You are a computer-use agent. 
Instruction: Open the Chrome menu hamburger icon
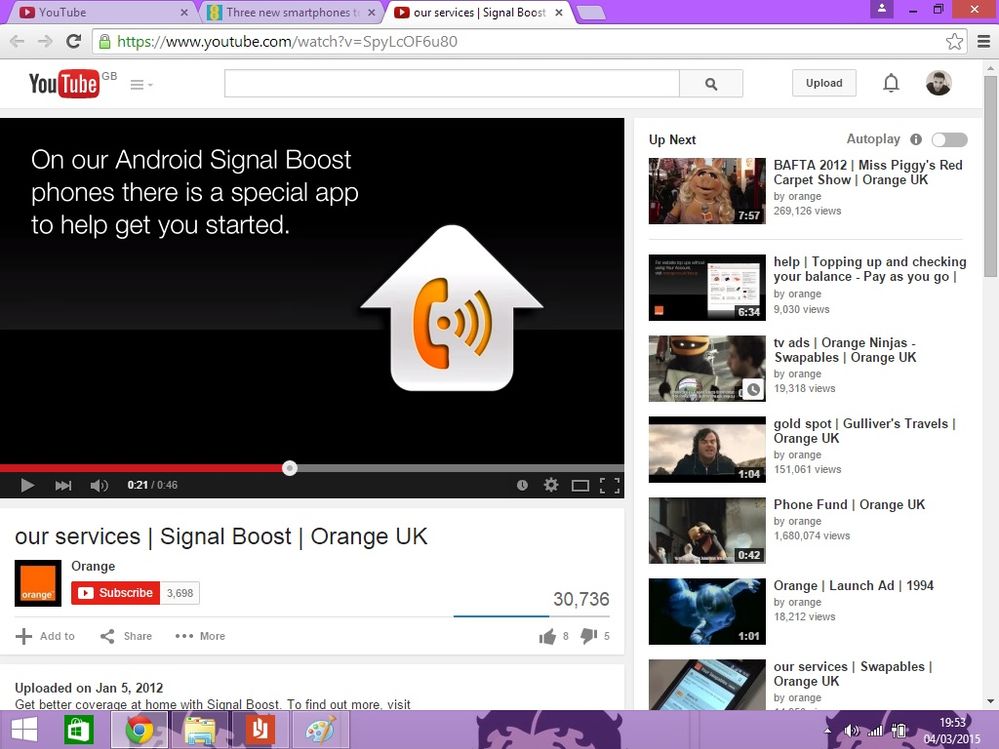pyautogui.click(x=984, y=41)
